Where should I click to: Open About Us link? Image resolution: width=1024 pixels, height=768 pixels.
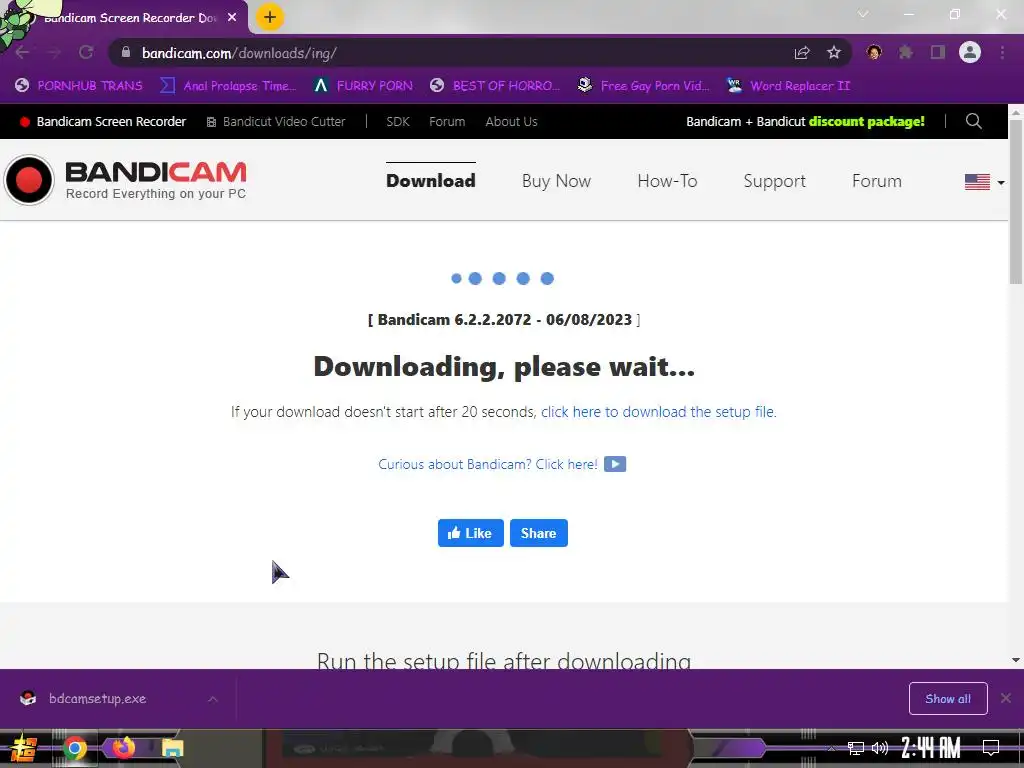(511, 121)
